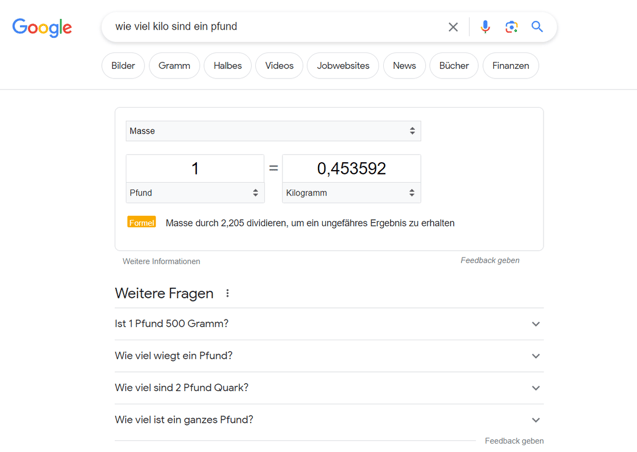This screenshot has width=637, height=452.
Task: Start voice search with microphone icon
Action: pos(485,27)
